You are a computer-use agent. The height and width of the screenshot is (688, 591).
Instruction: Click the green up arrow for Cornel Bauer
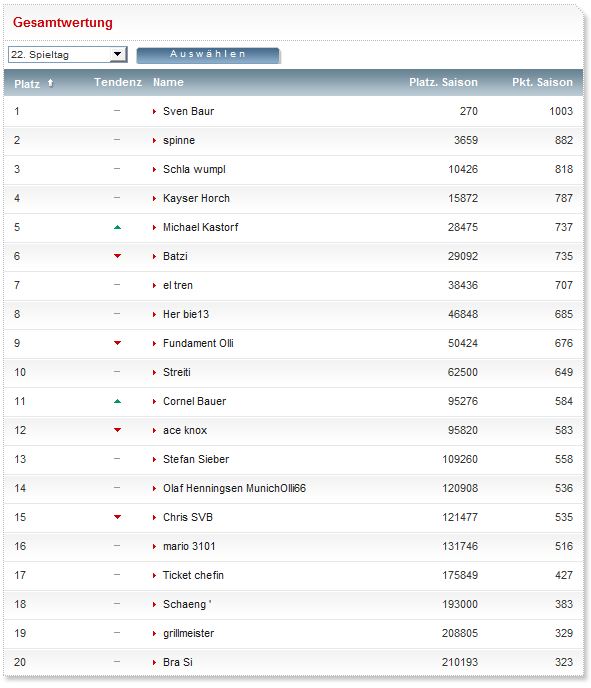[x=117, y=401]
